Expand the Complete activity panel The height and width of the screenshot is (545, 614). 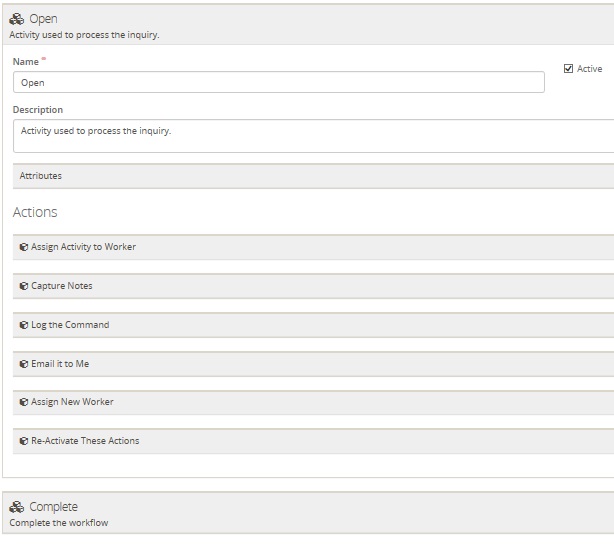click(x=300, y=513)
